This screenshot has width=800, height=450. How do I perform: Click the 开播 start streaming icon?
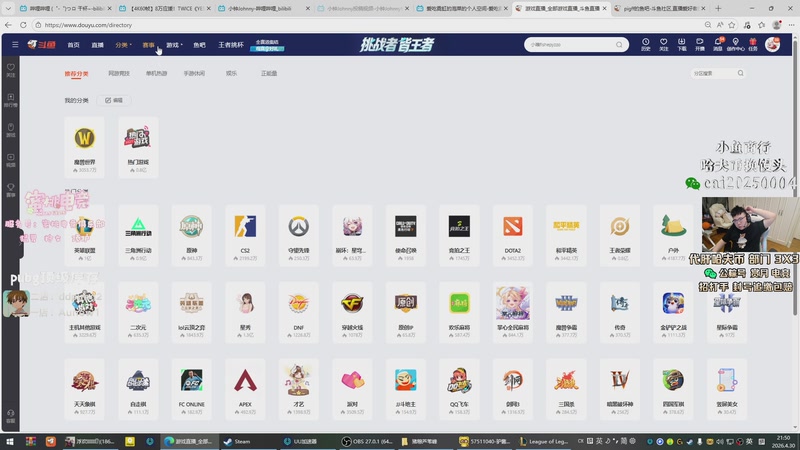point(699,44)
